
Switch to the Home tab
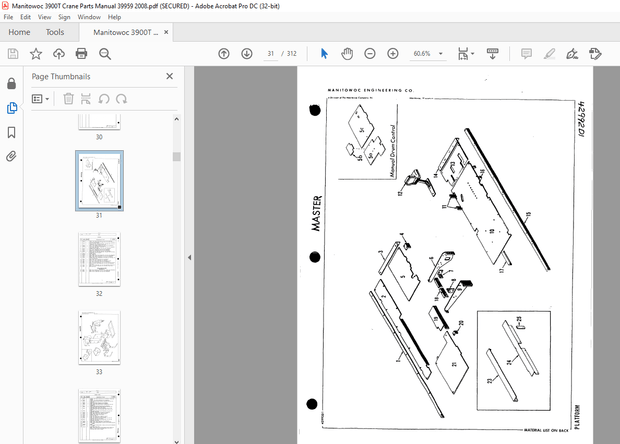tap(19, 32)
